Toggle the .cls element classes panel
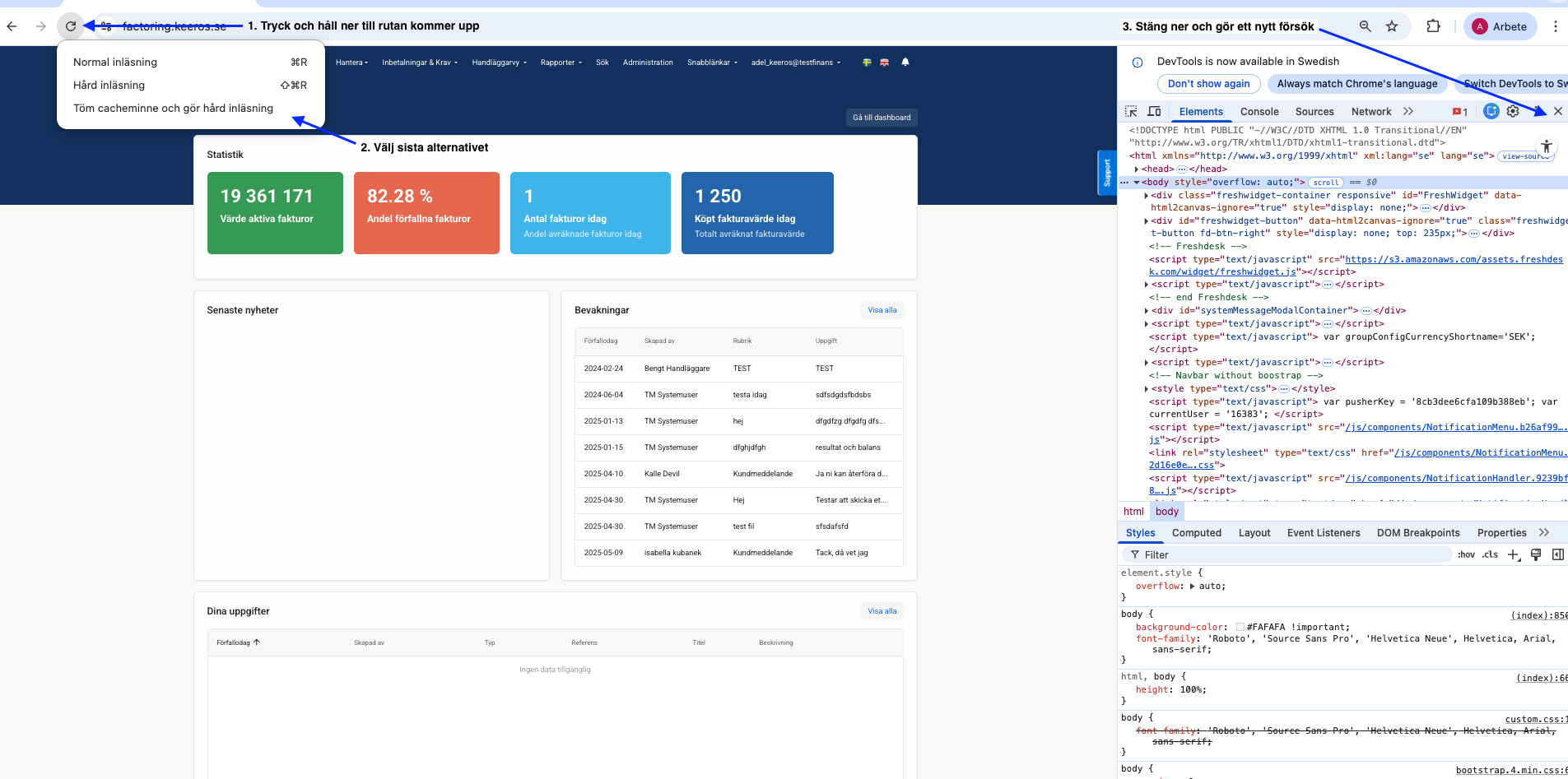Screen dimensions: 1568x779 pyautogui.click(x=1490, y=554)
